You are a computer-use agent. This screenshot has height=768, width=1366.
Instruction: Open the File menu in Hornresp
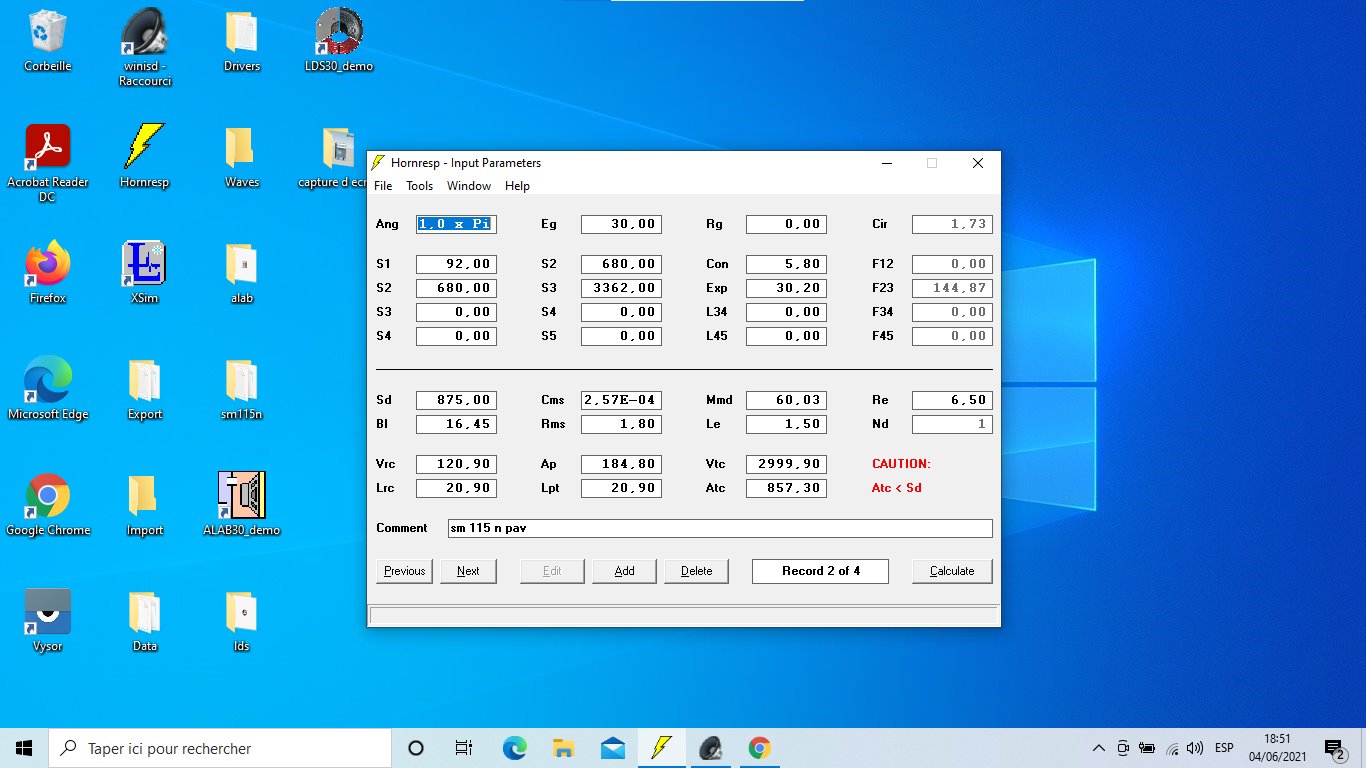click(x=383, y=186)
